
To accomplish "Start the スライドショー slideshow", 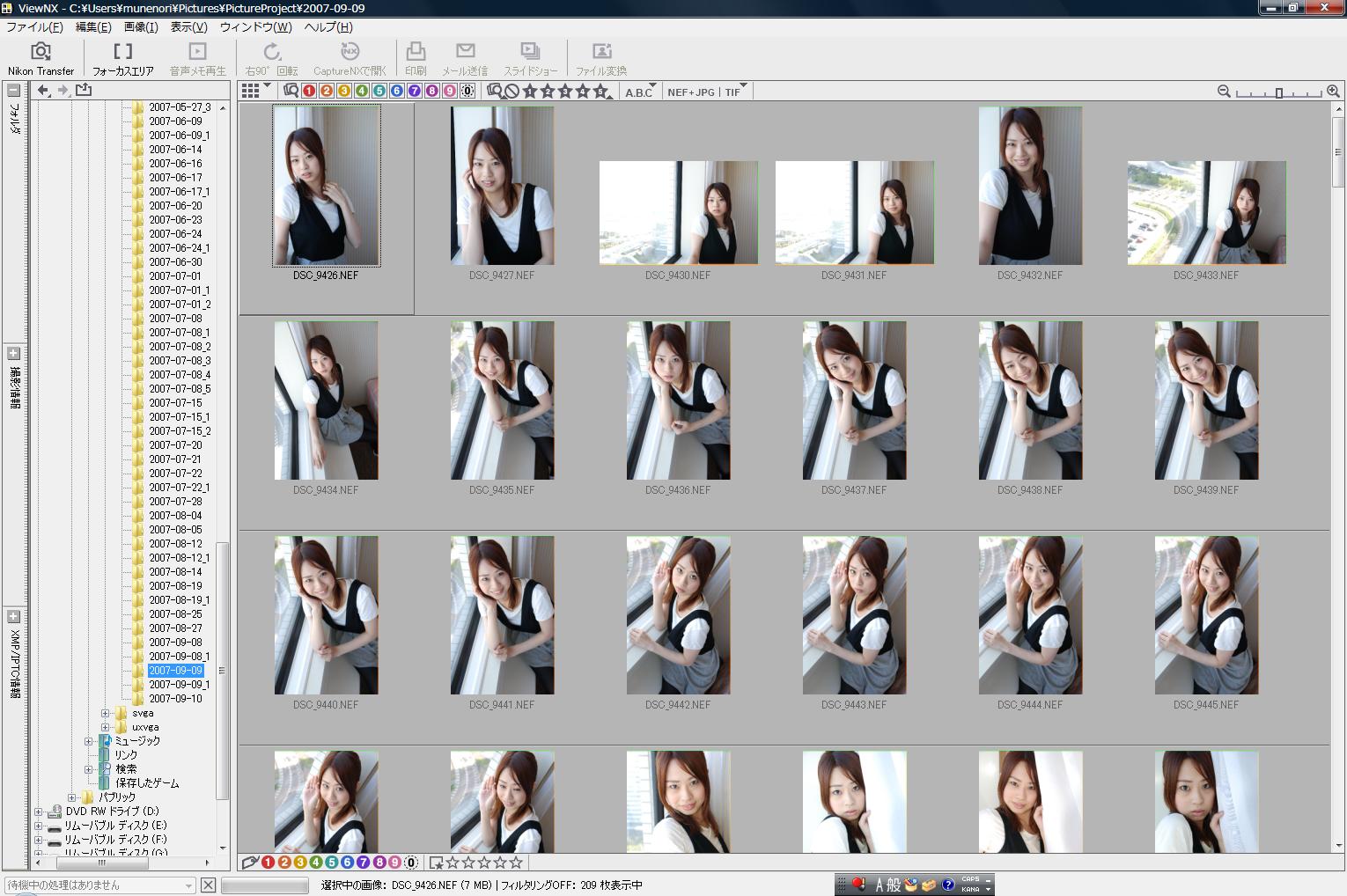I will click(530, 59).
